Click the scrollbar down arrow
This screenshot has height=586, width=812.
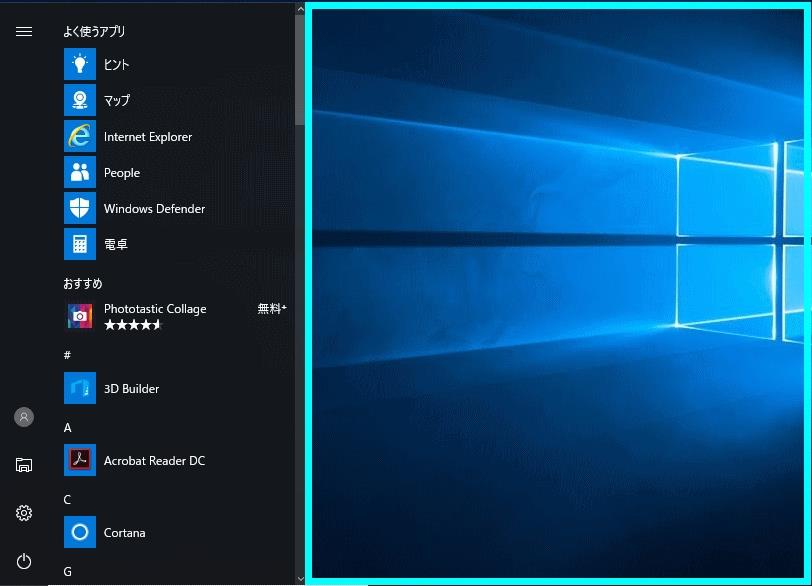300,579
